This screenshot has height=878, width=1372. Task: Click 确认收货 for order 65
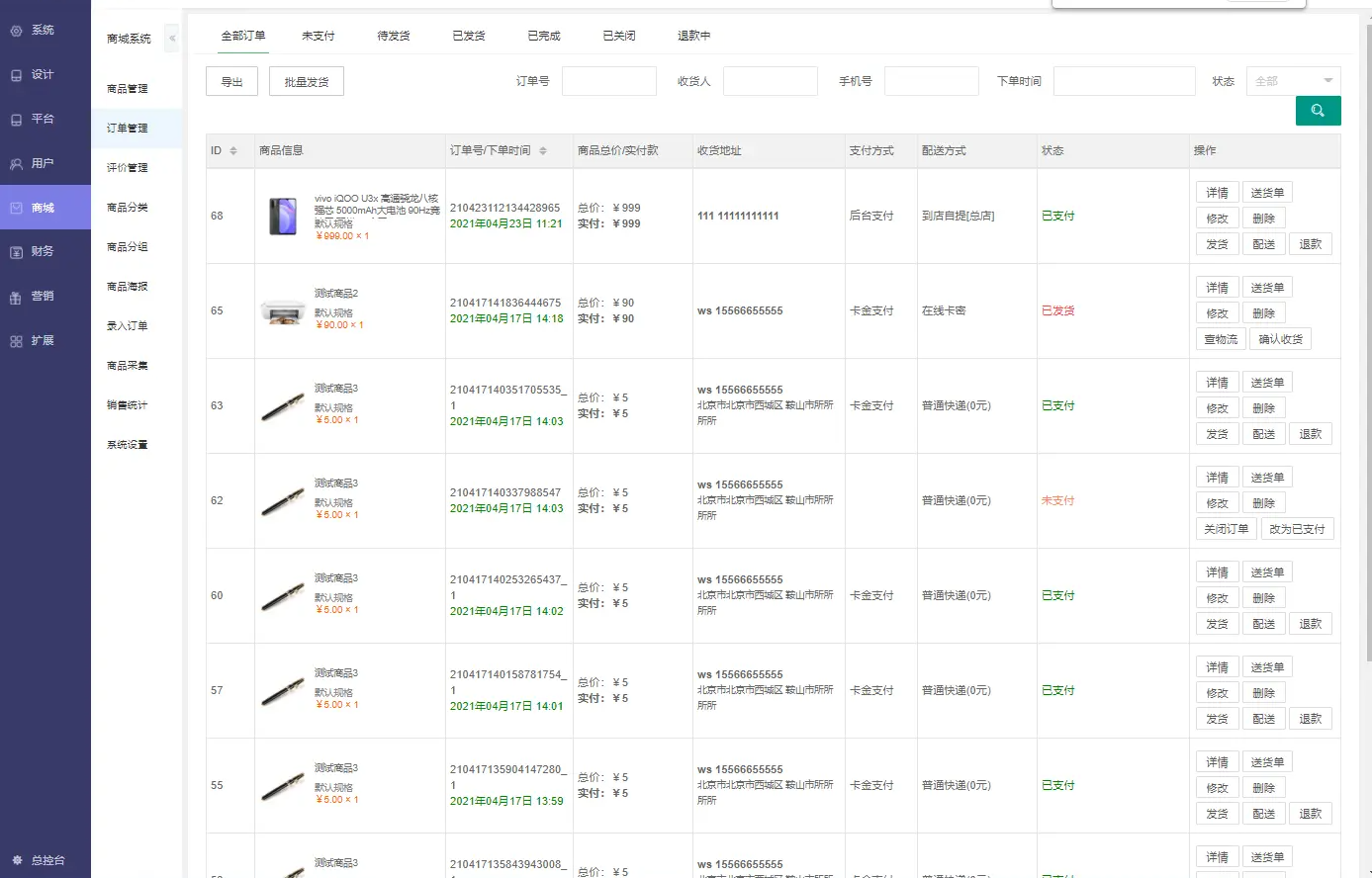click(x=1280, y=339)
